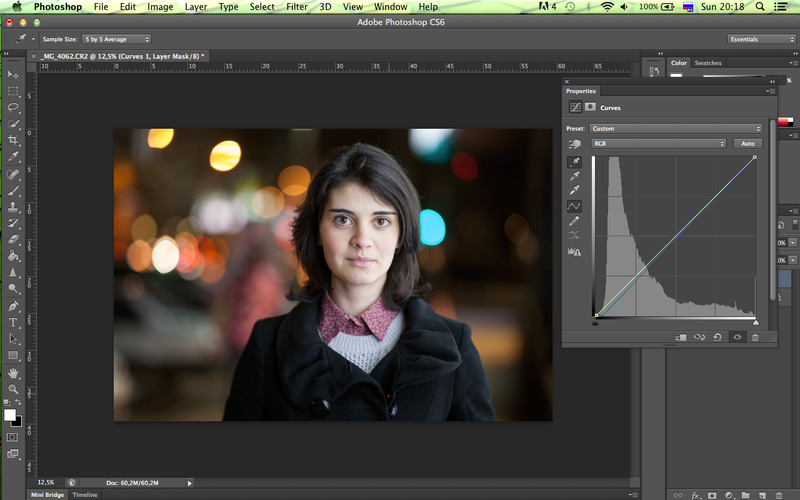Viewport: 800px width, 500px height.
Task: Open the Preset dropdown showing Custom
Action: [676, 128]
